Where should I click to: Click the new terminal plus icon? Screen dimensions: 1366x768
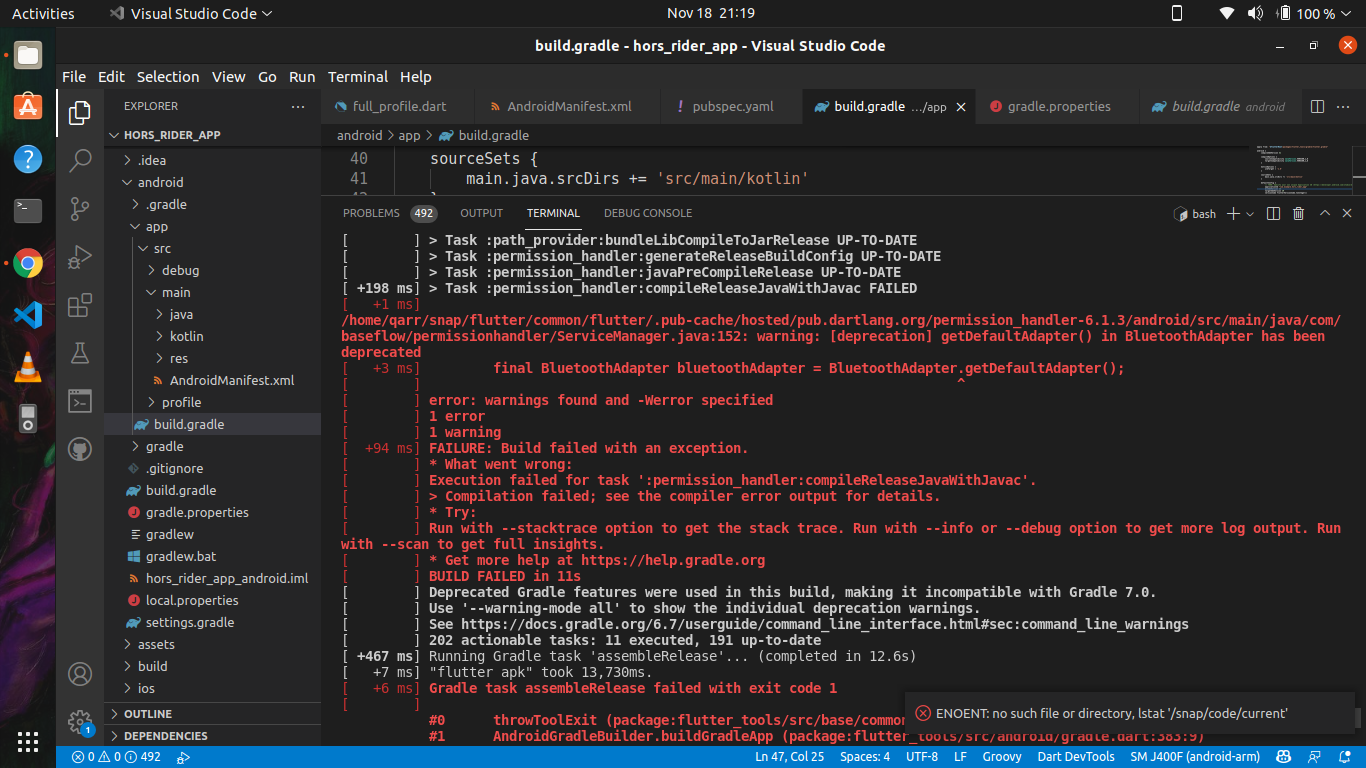click(x=1234, y=213)
